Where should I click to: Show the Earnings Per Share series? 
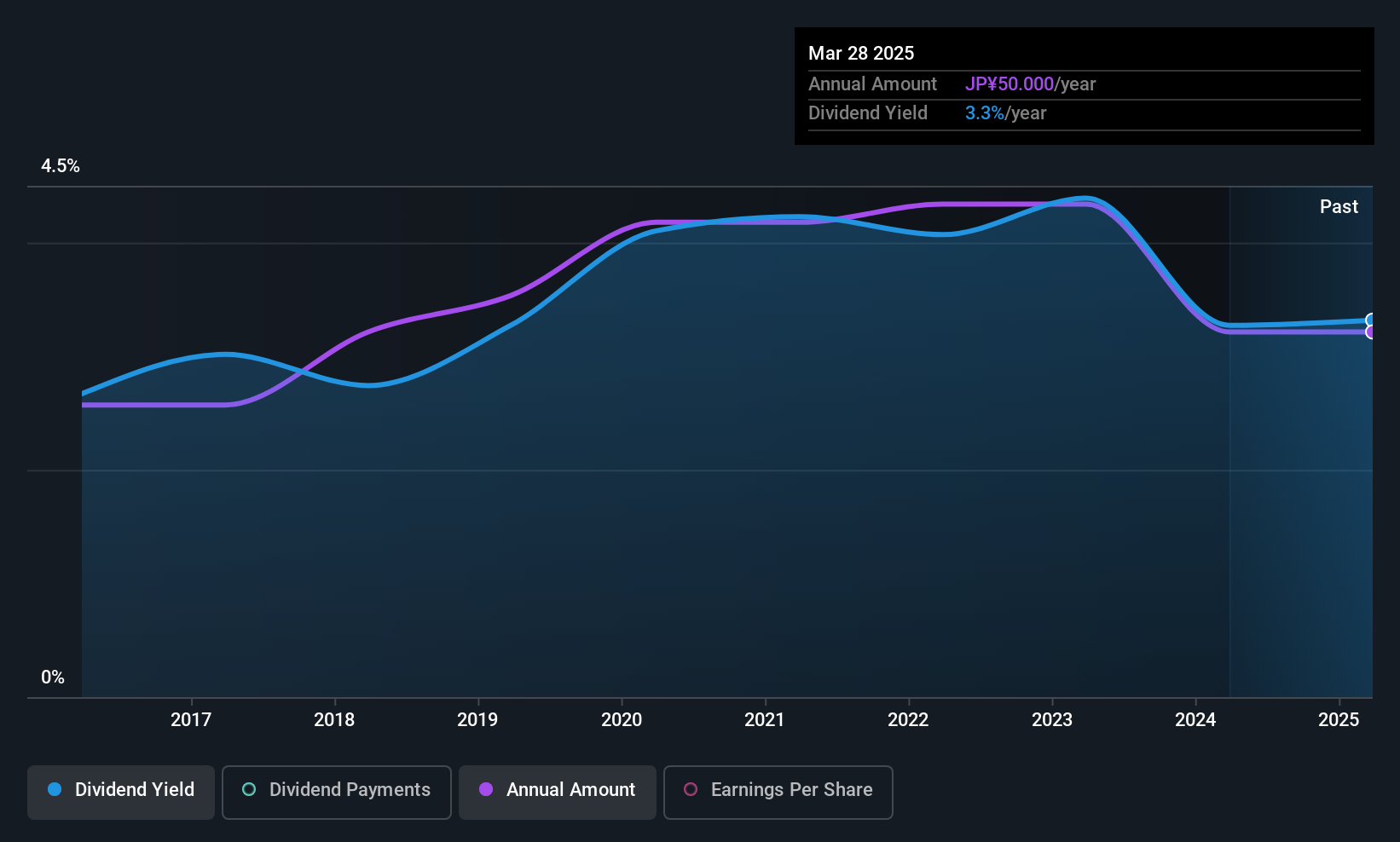778,793
